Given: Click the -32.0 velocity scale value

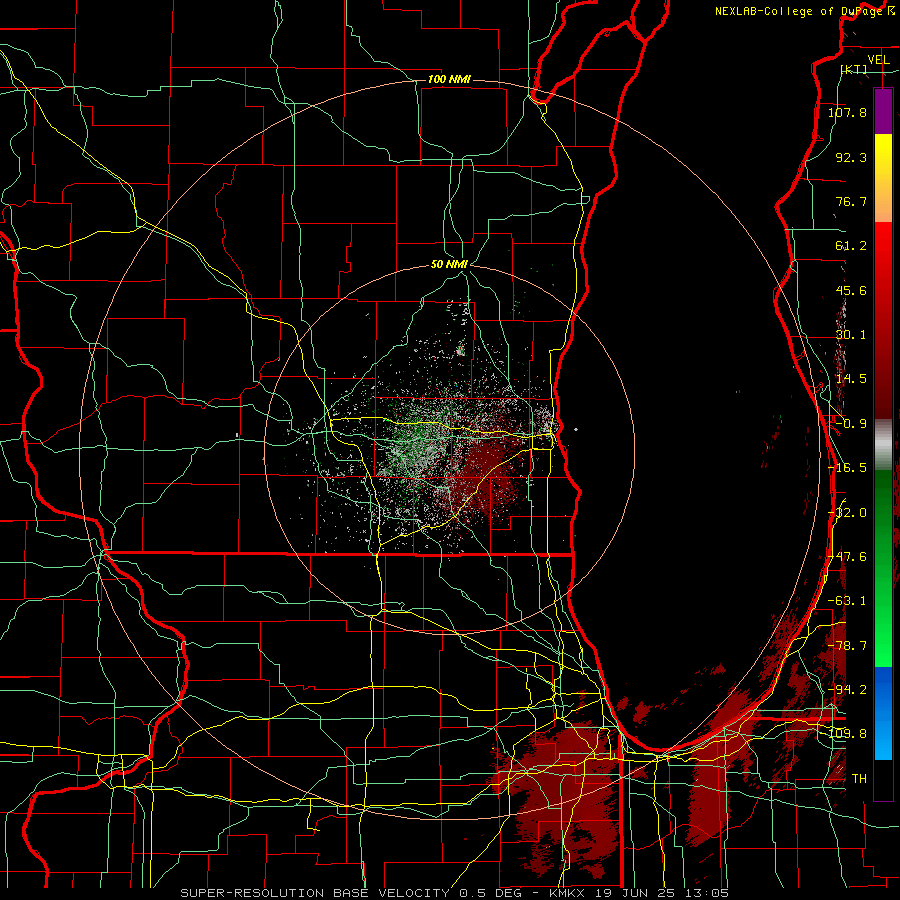Looking at the screenshot, I should pos(847,513).
